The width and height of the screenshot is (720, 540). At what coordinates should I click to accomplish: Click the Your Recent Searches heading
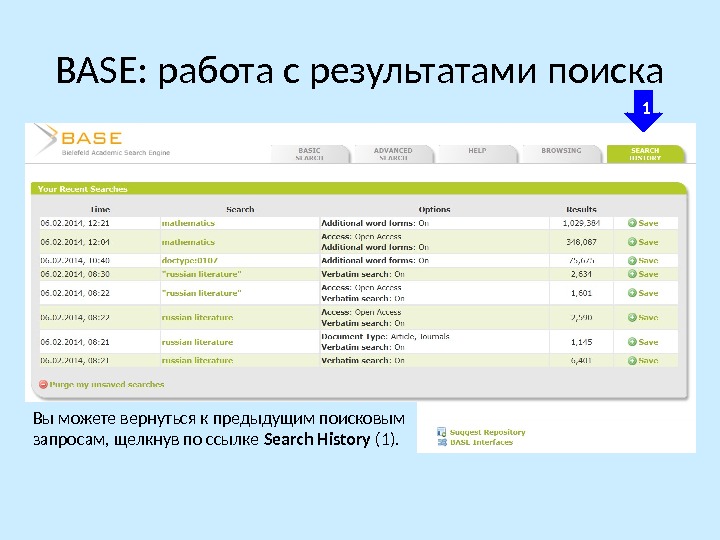click(83, 189)
